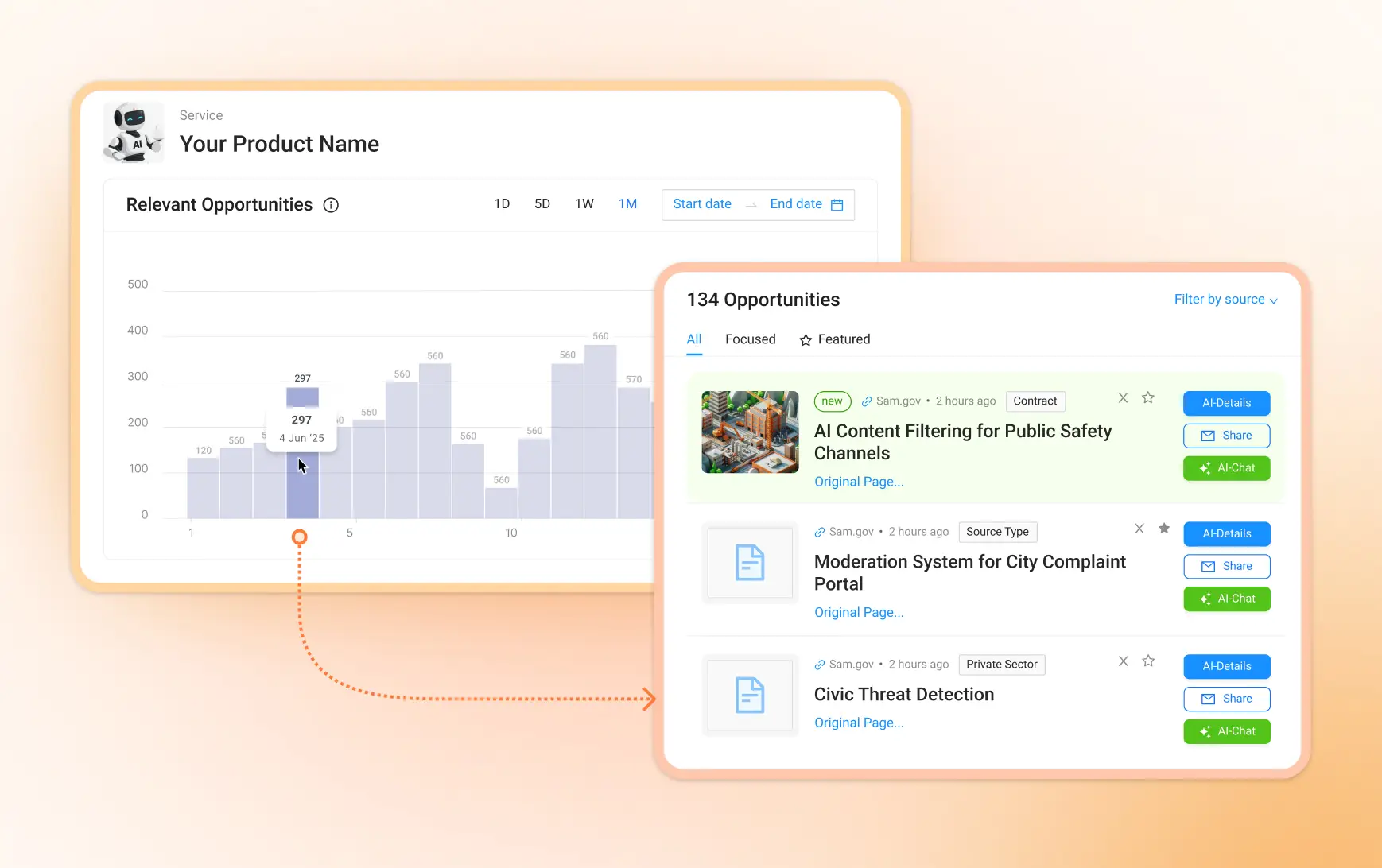Unstar the Moderation System opportunity
Screen dimensions: 1382x868
(x=1164, y=529)
